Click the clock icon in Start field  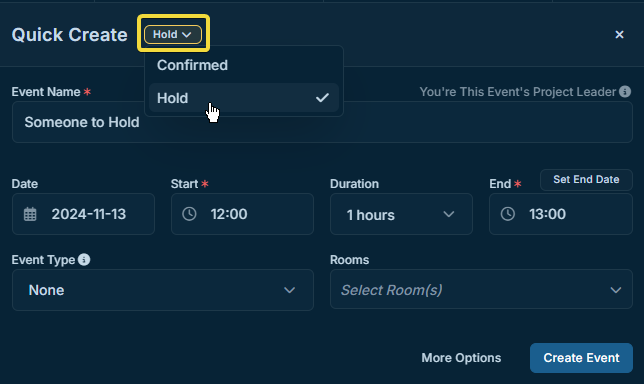[189, 214]
